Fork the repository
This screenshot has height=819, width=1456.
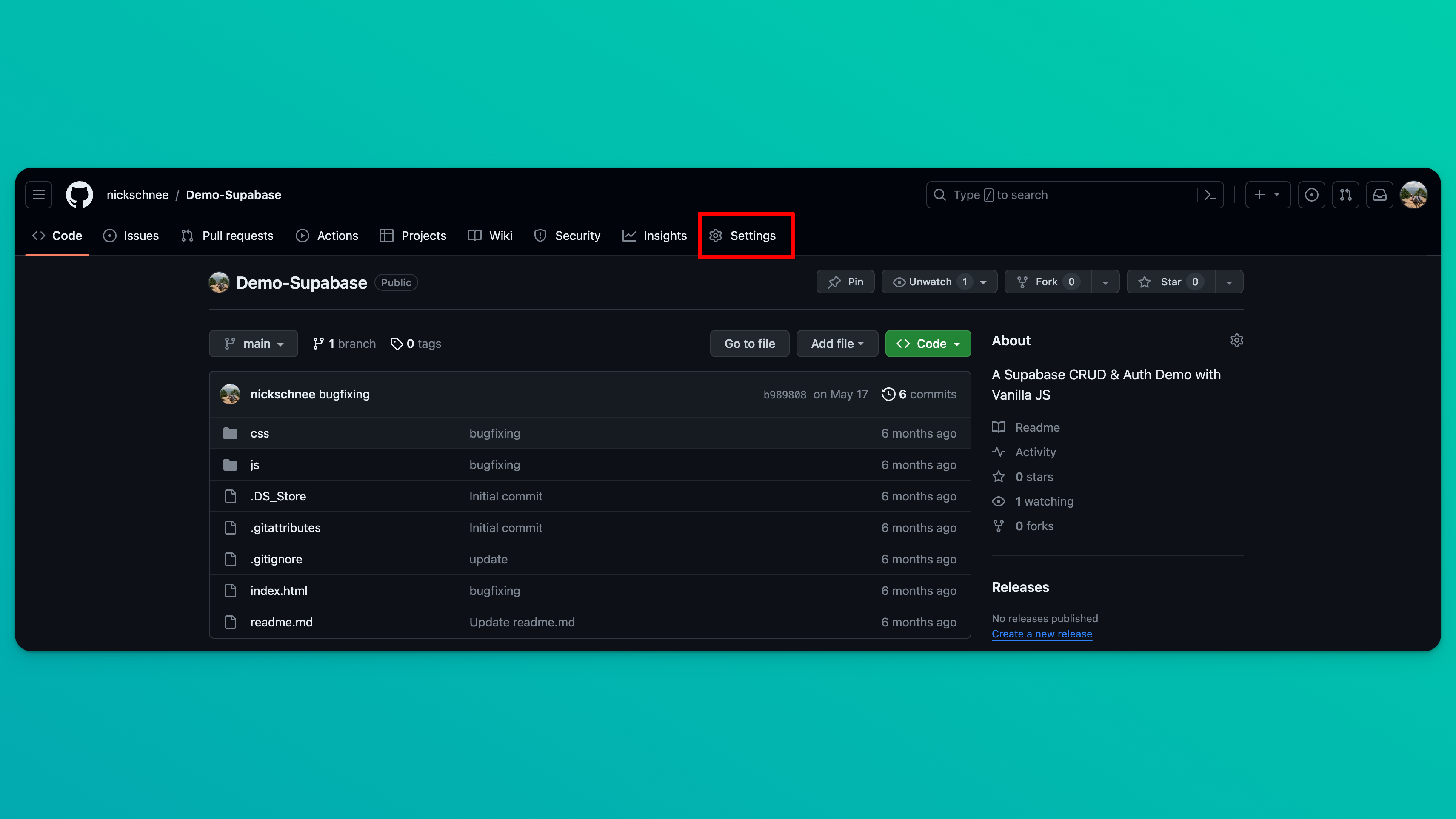[1048, 282]
